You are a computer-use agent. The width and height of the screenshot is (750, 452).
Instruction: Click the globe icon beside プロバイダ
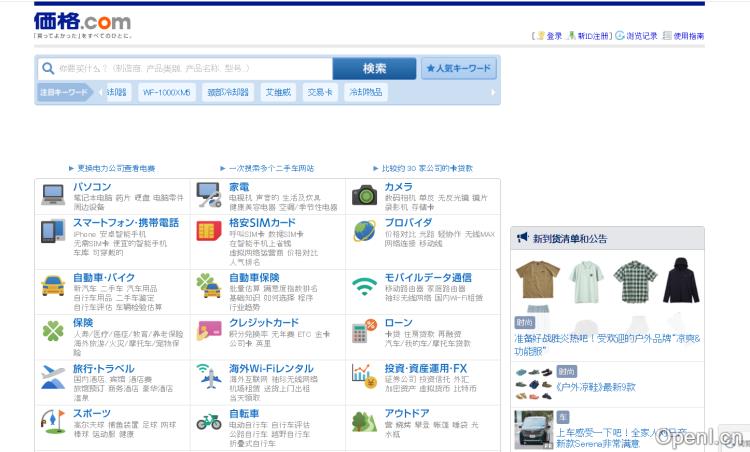pos(364,231)
